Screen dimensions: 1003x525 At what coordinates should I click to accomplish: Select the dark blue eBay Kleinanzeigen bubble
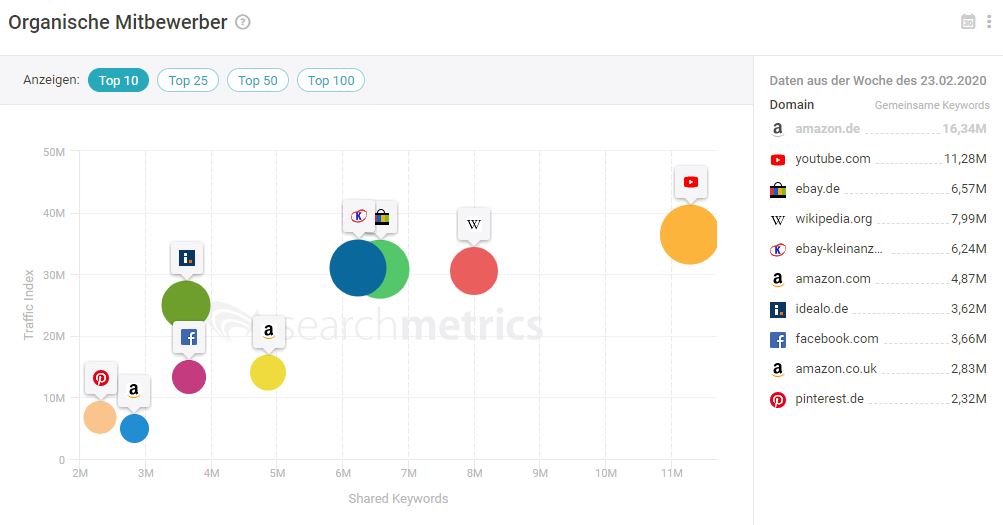(357, 268)
